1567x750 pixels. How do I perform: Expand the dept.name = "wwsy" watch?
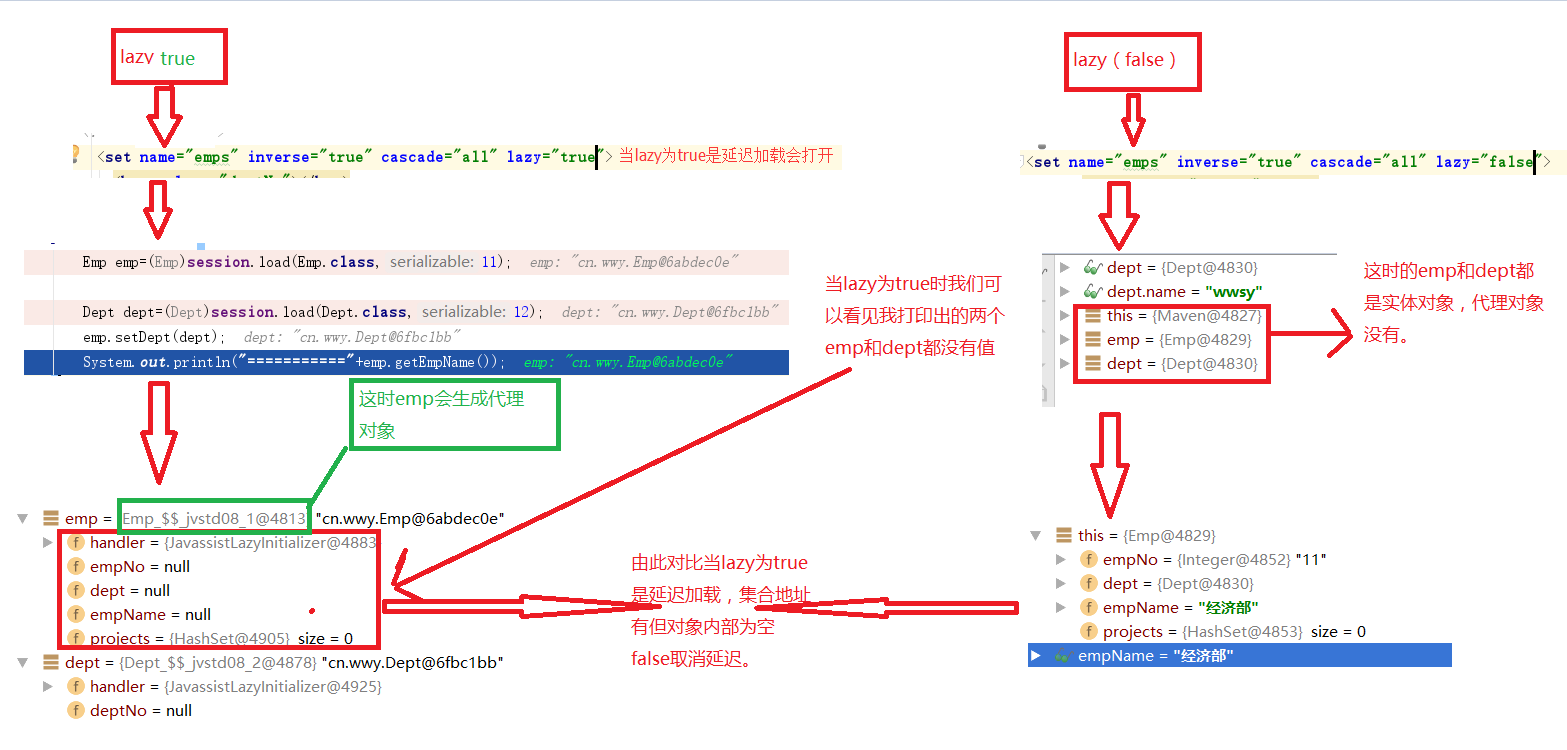pyautogui.click(x=1065, y=291)
